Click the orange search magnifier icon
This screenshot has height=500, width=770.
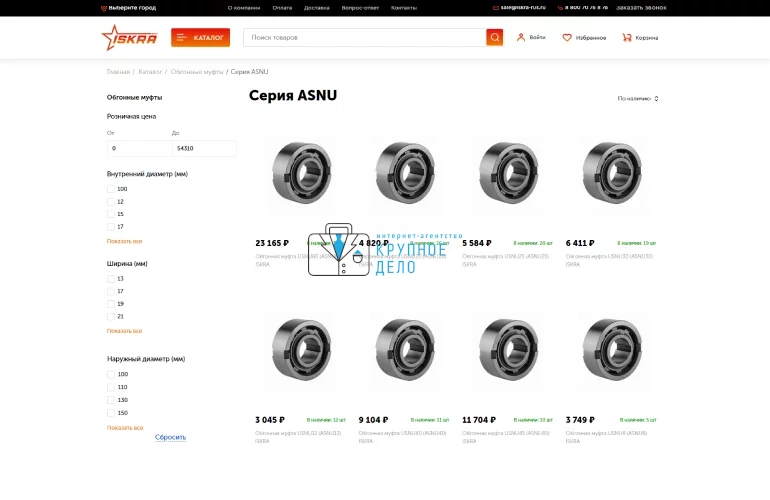point(495,37)
